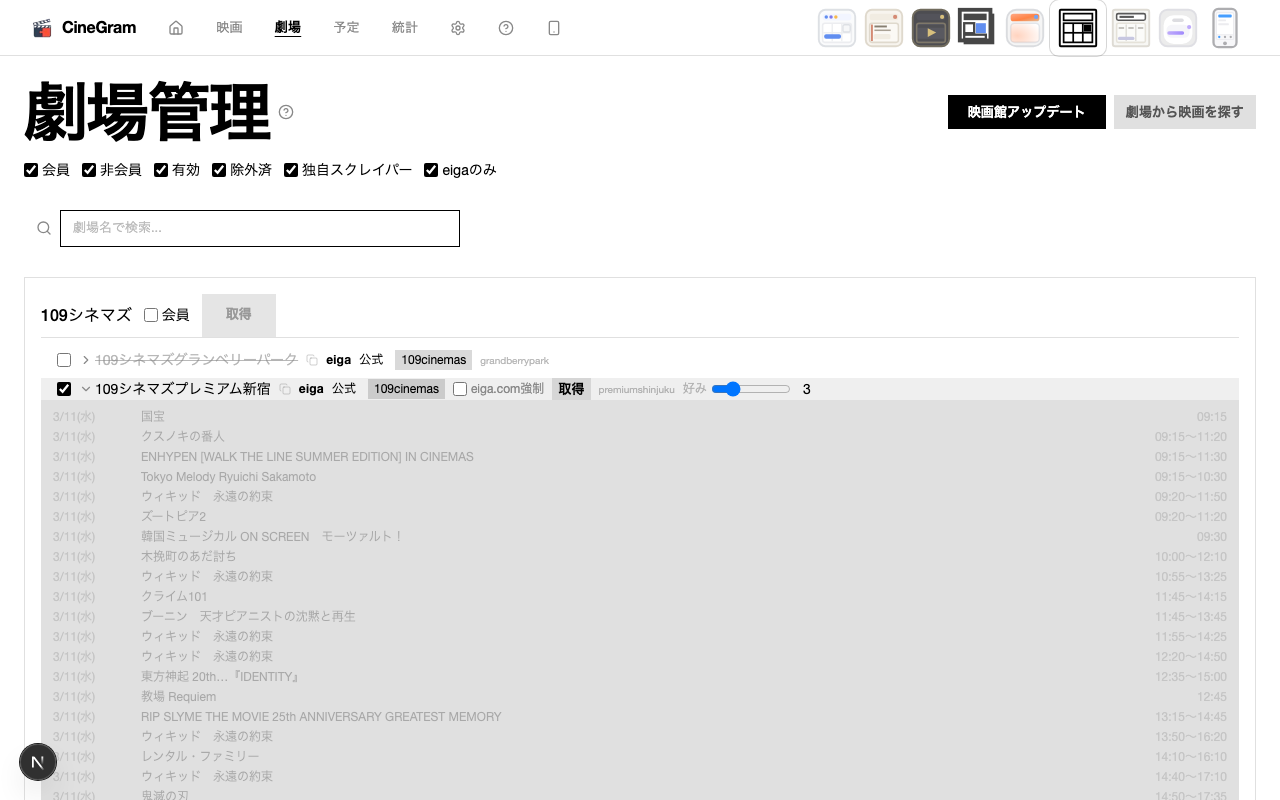This screenshot has height=800, width=1280.
Task: Open settings via the gear icon
Action: pos(458,28)
